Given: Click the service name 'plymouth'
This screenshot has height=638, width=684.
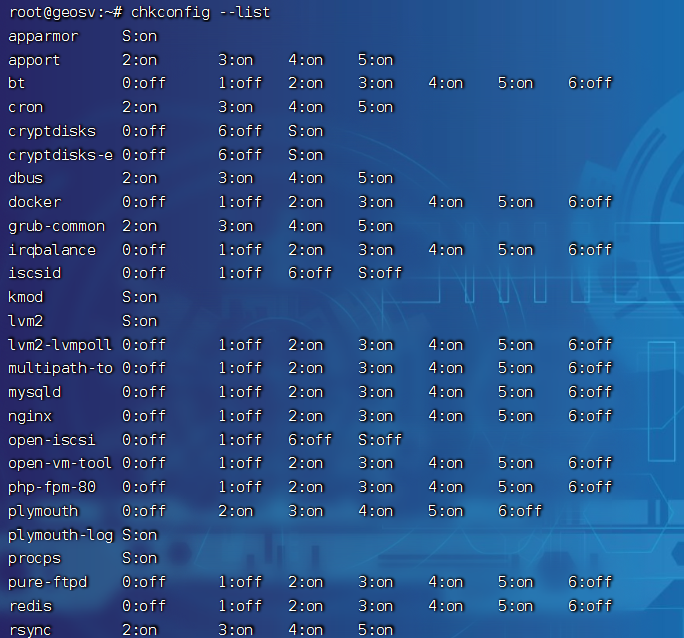Looking at the screenshot, I should click(43, 511).
